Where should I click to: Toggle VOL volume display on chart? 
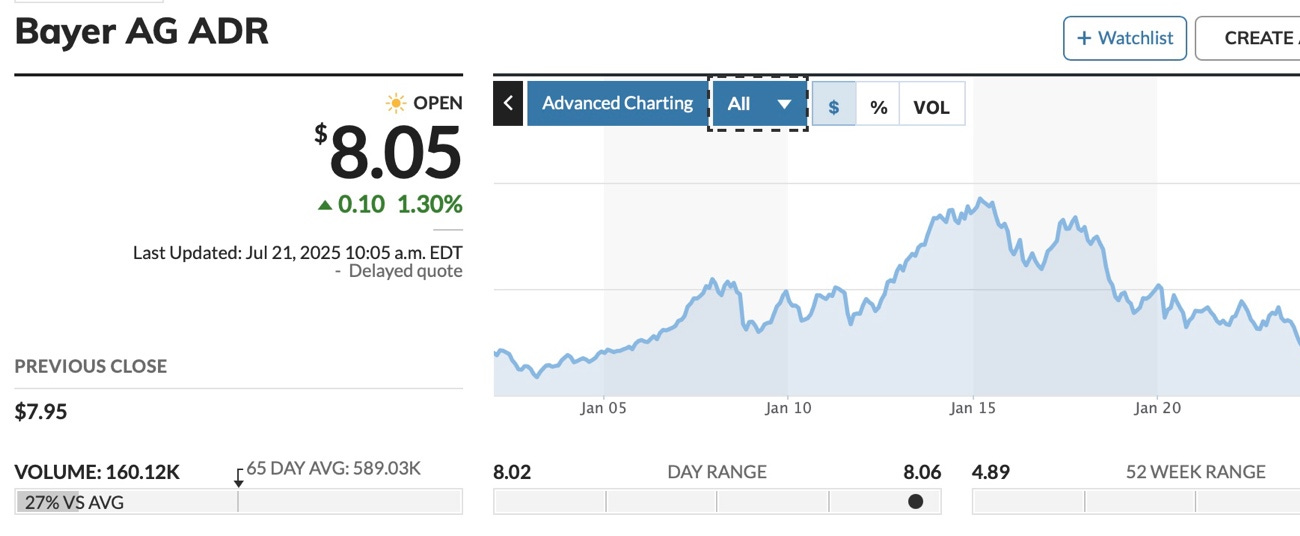click(932, 104)
